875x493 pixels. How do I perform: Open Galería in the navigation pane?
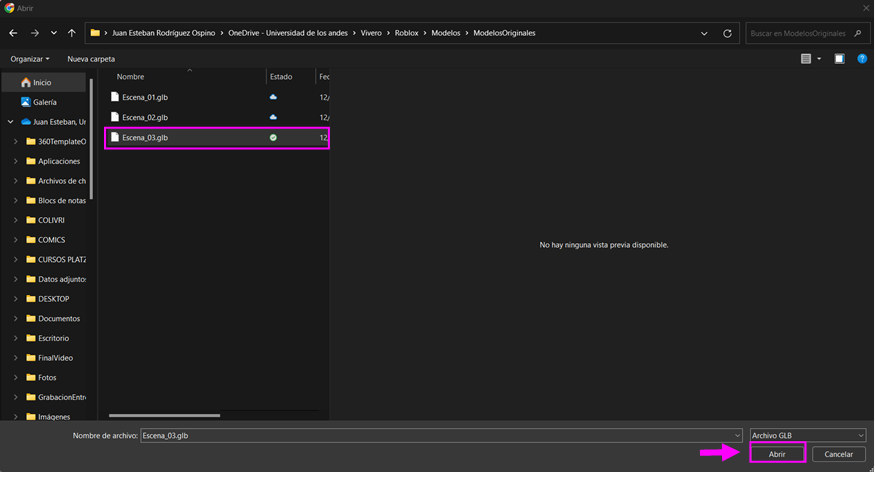point(44,102)
